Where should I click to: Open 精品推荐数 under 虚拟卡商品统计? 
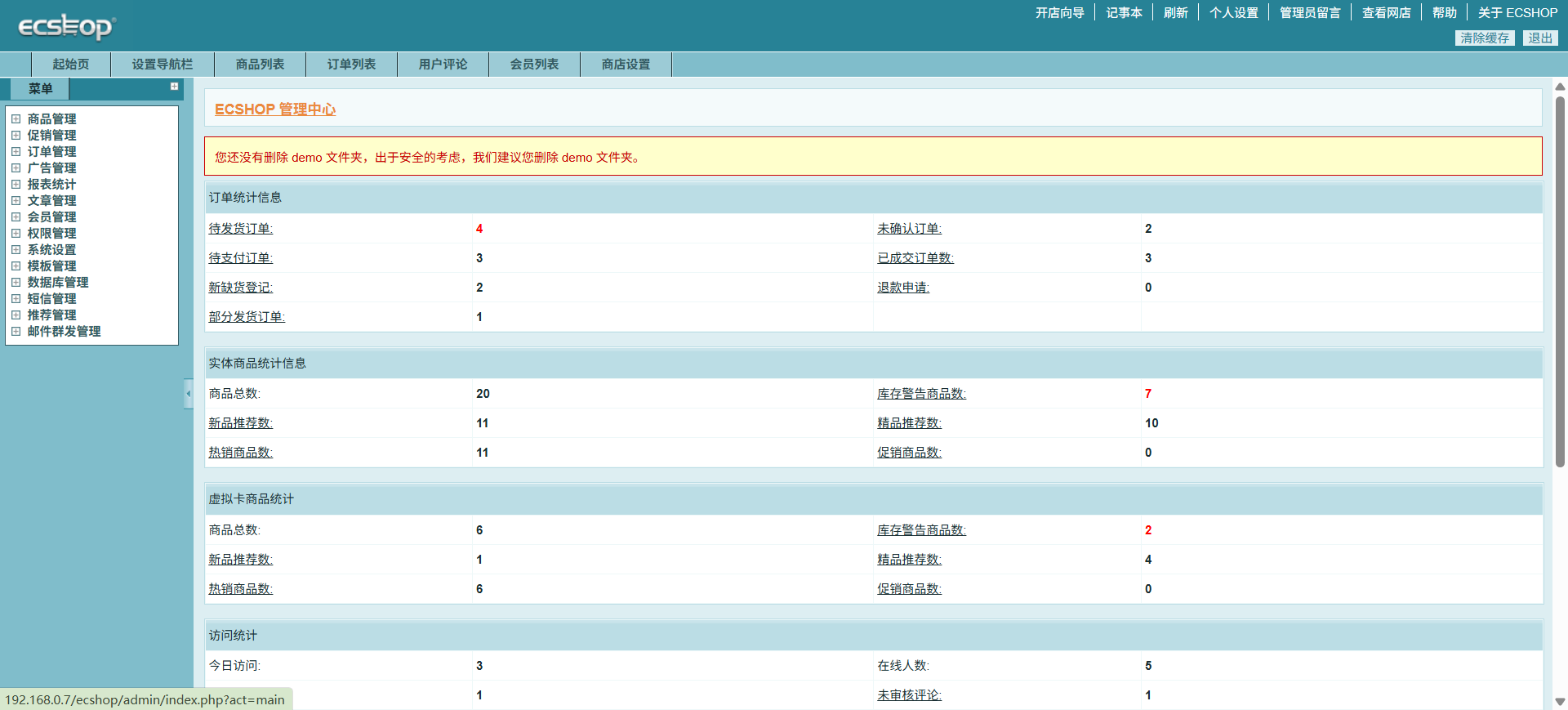click(910, 560)
